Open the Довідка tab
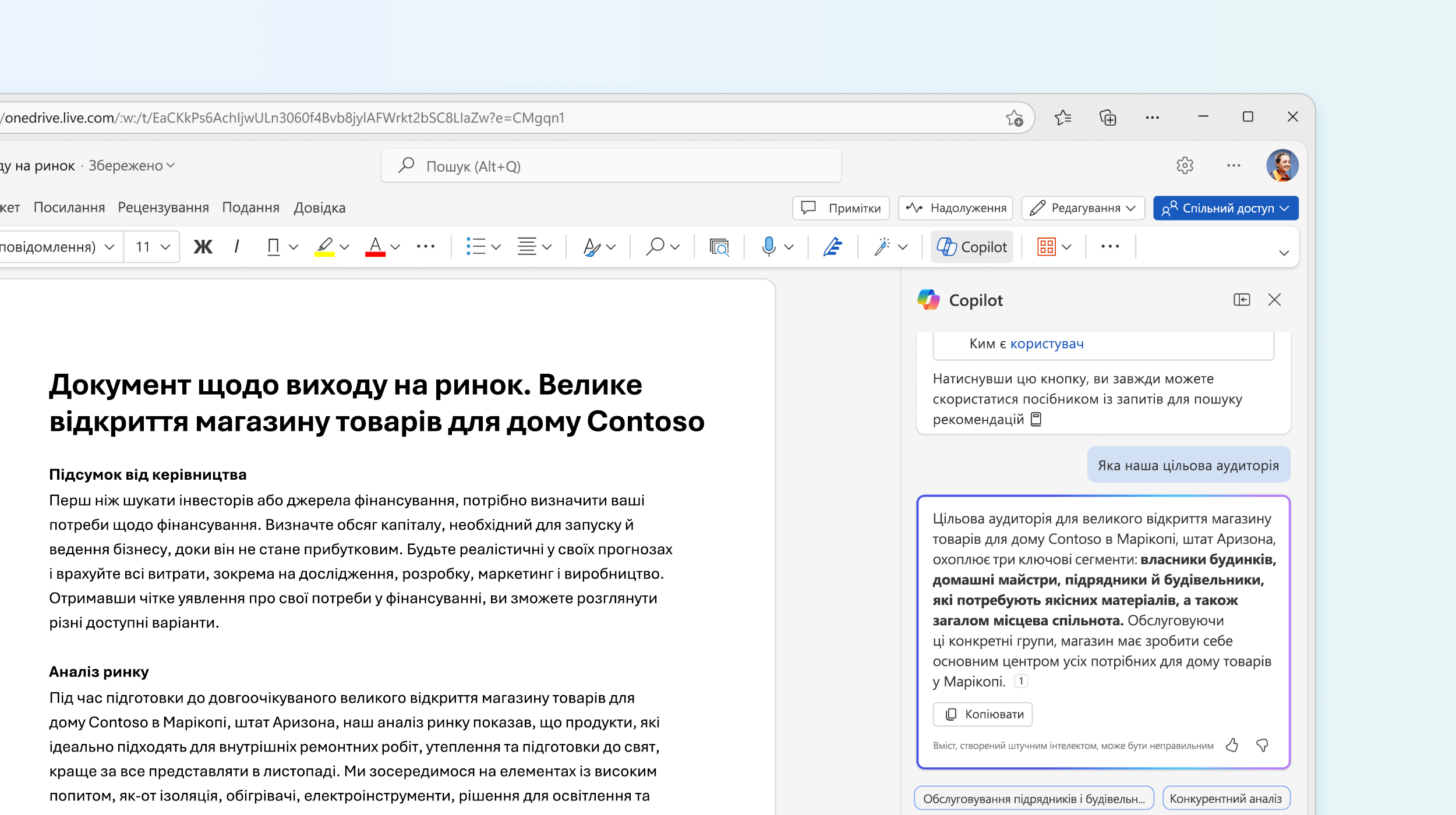Viewport: 1456px width, 815px height. point(319,208)
